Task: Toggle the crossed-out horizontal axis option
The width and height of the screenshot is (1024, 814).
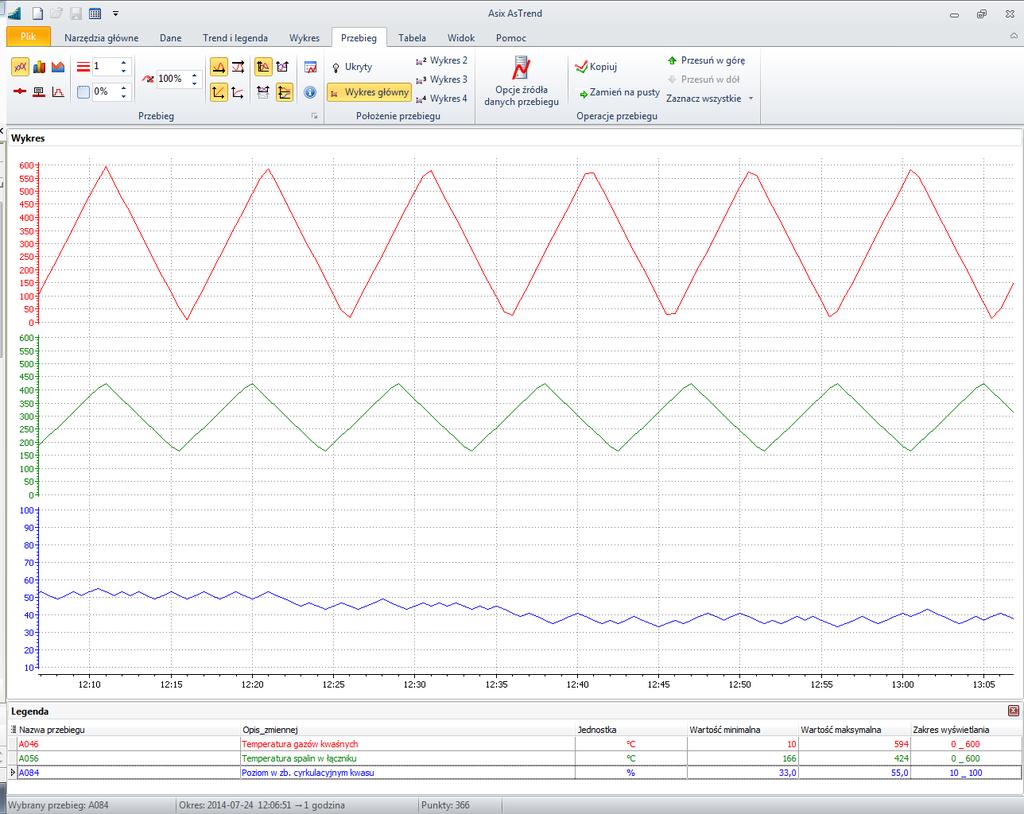Action: 238,67
